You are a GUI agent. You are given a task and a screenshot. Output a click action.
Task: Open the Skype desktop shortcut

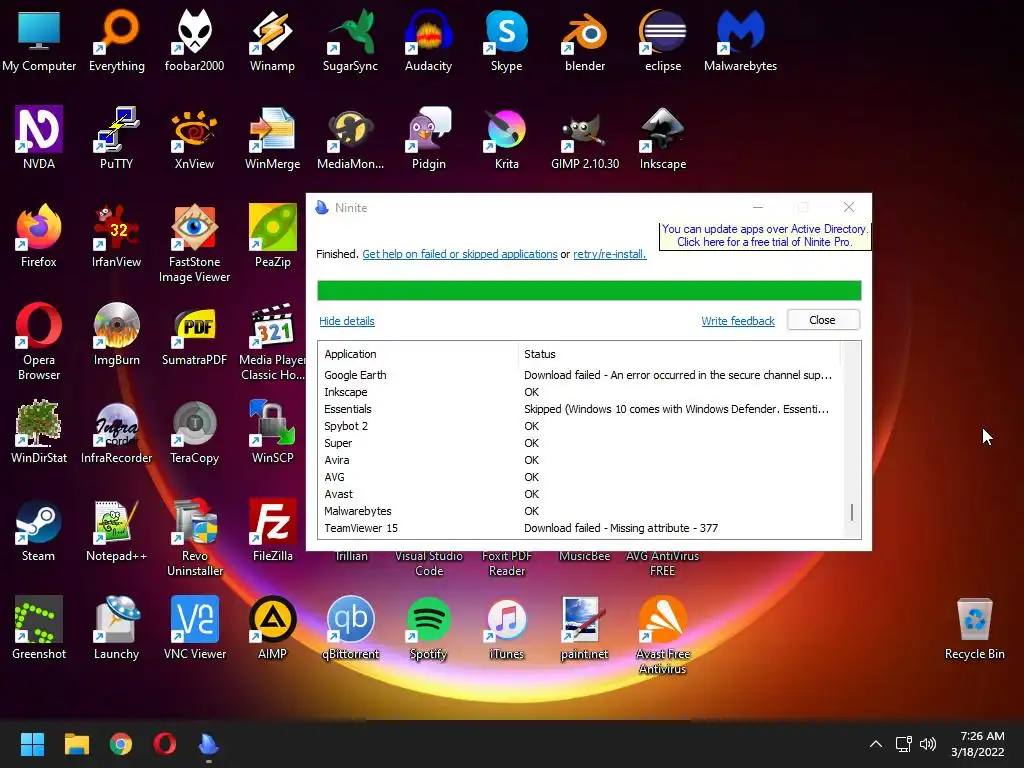pyautogui.click(x=506, y=40)
